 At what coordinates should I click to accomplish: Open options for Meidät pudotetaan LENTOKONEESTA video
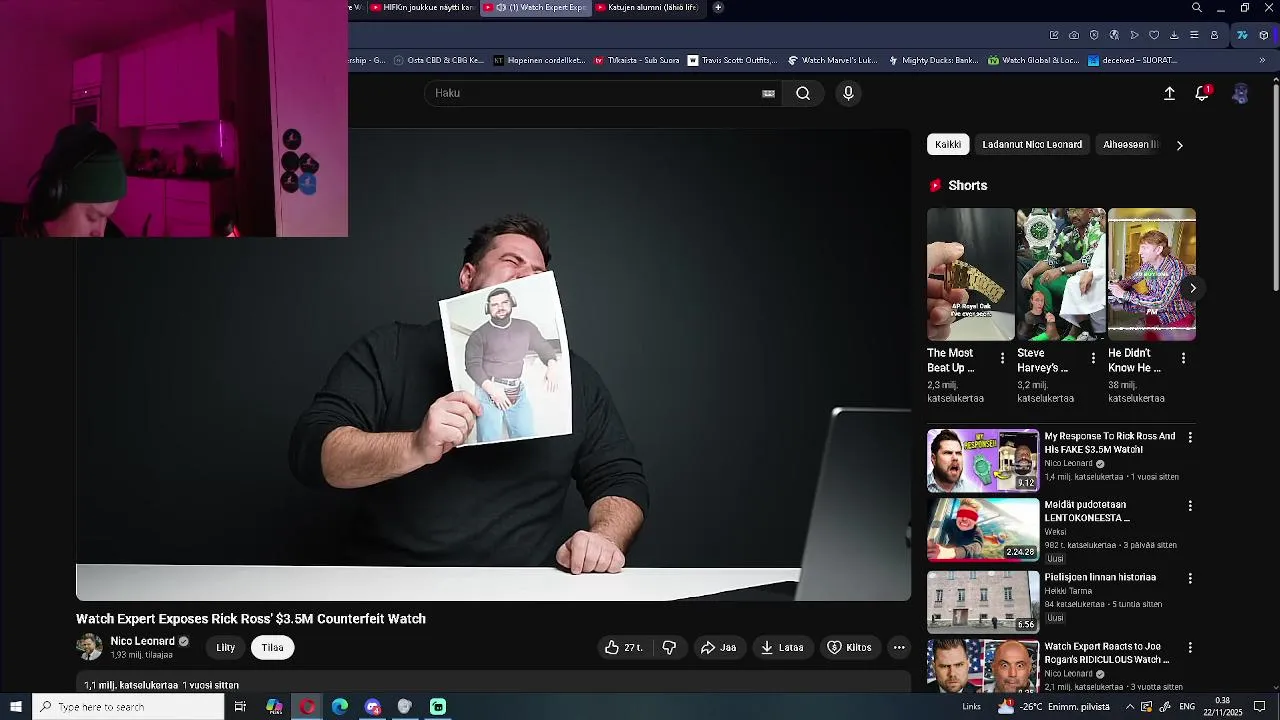[1190, 506]
